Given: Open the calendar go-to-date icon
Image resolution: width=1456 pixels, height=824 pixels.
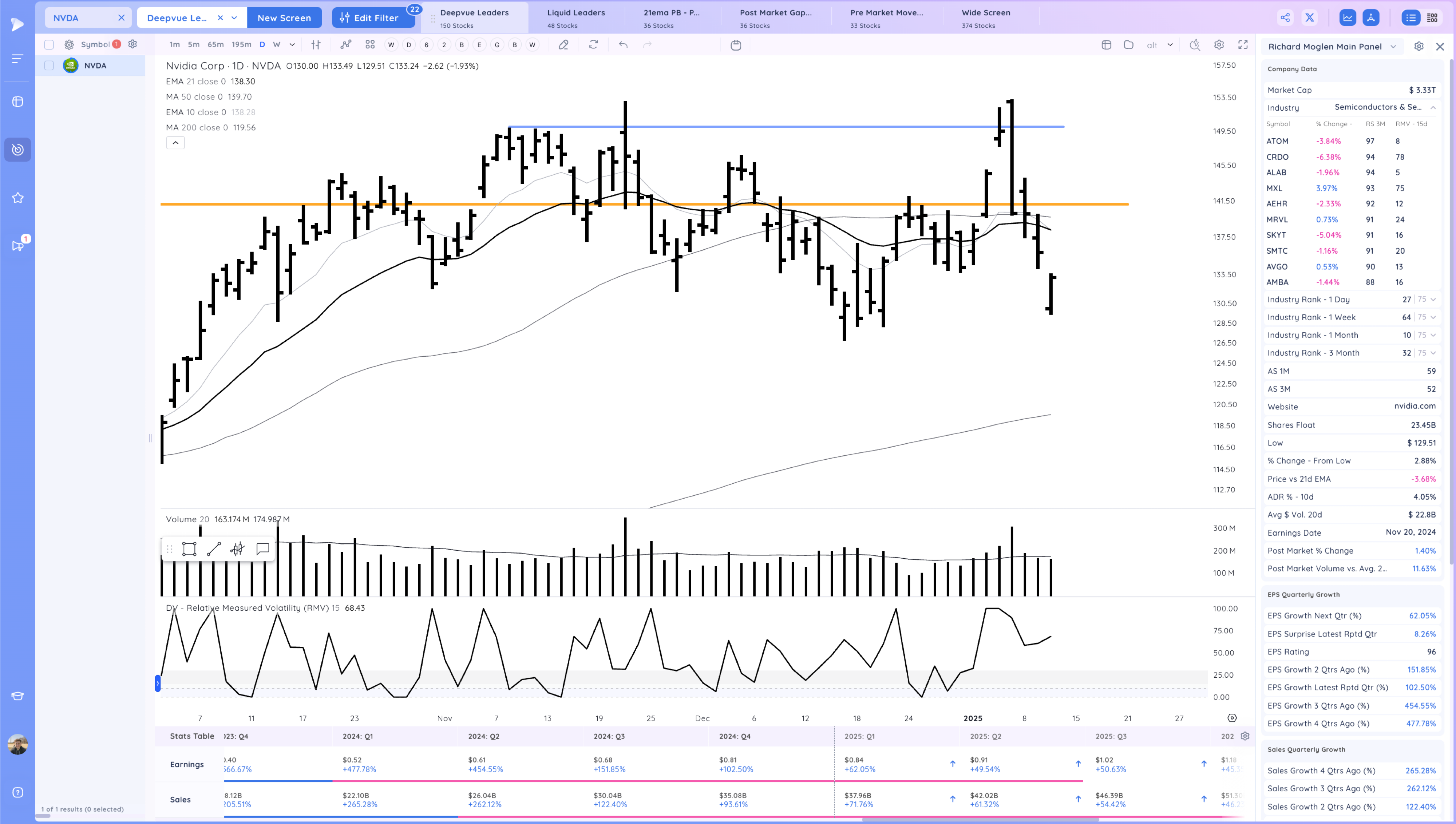Looking at the screenshot, I should pyautogui.click(x=736, y=45).
